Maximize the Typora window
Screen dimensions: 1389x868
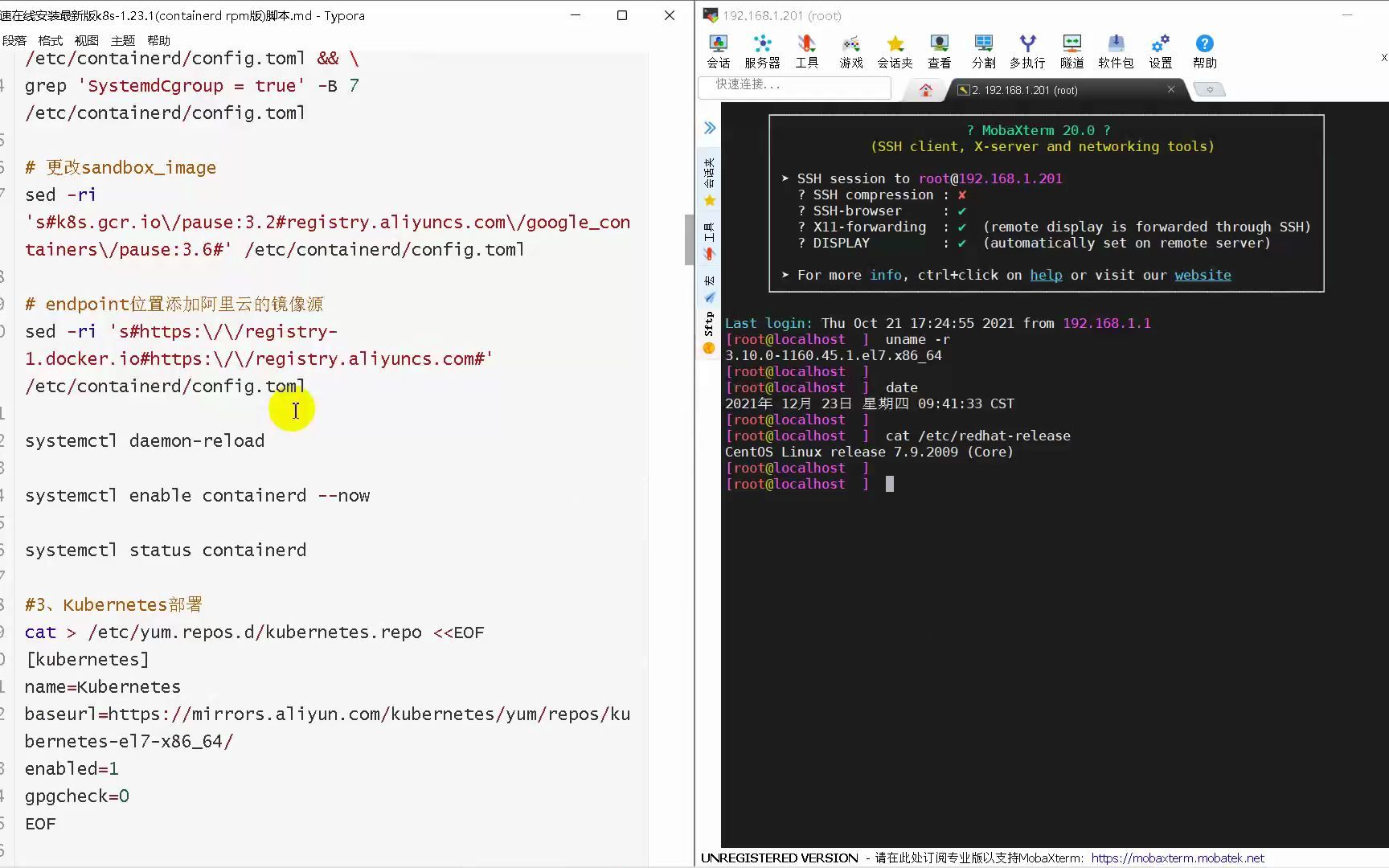pyautogui.click(x=622, y=15)
